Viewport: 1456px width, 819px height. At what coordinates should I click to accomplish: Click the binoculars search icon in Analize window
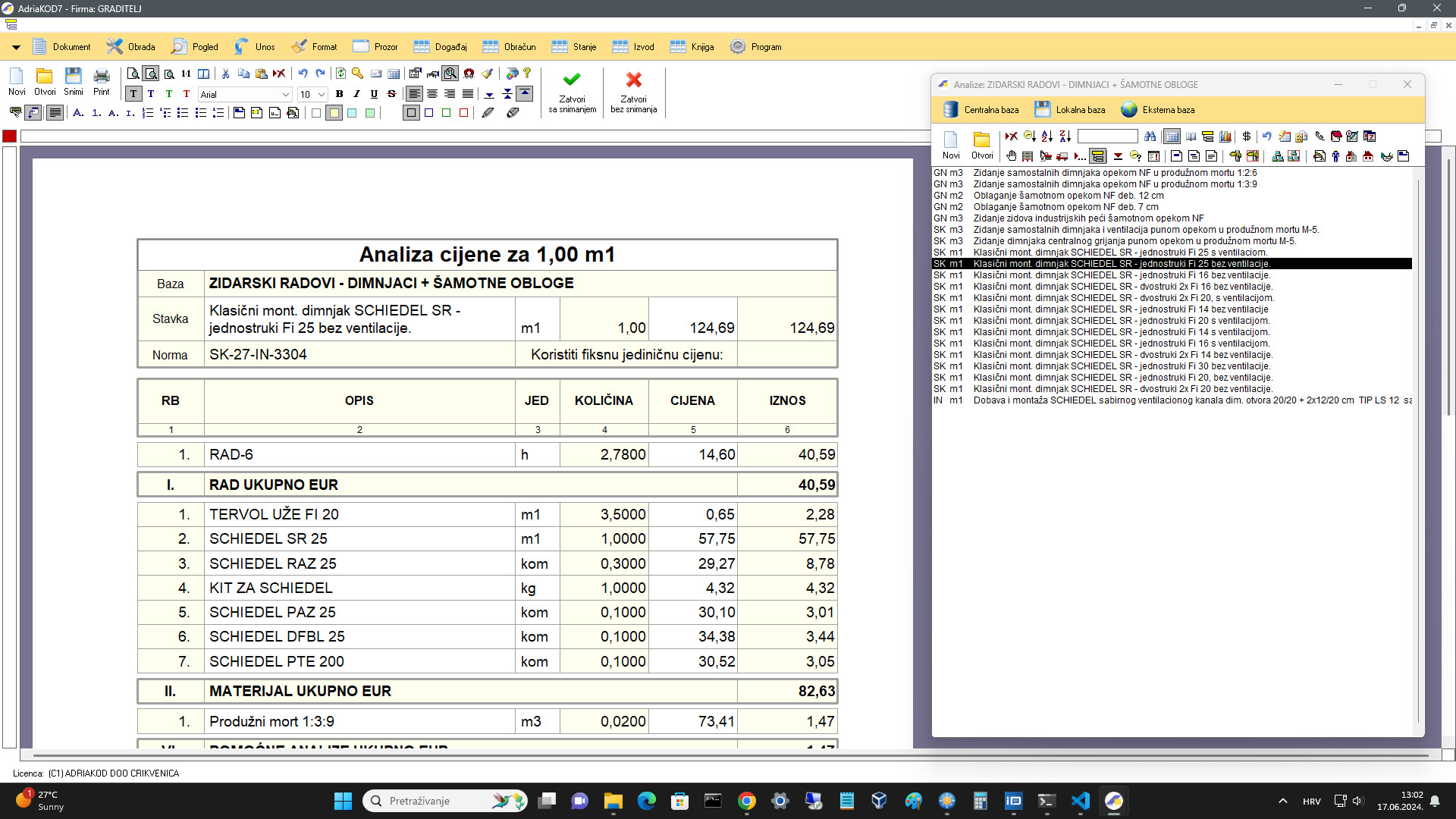(1150, 136)
